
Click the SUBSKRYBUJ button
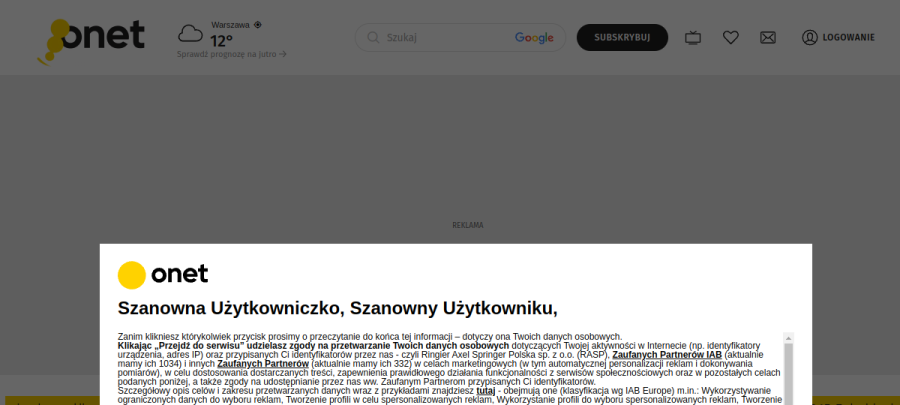pos(622,37)
